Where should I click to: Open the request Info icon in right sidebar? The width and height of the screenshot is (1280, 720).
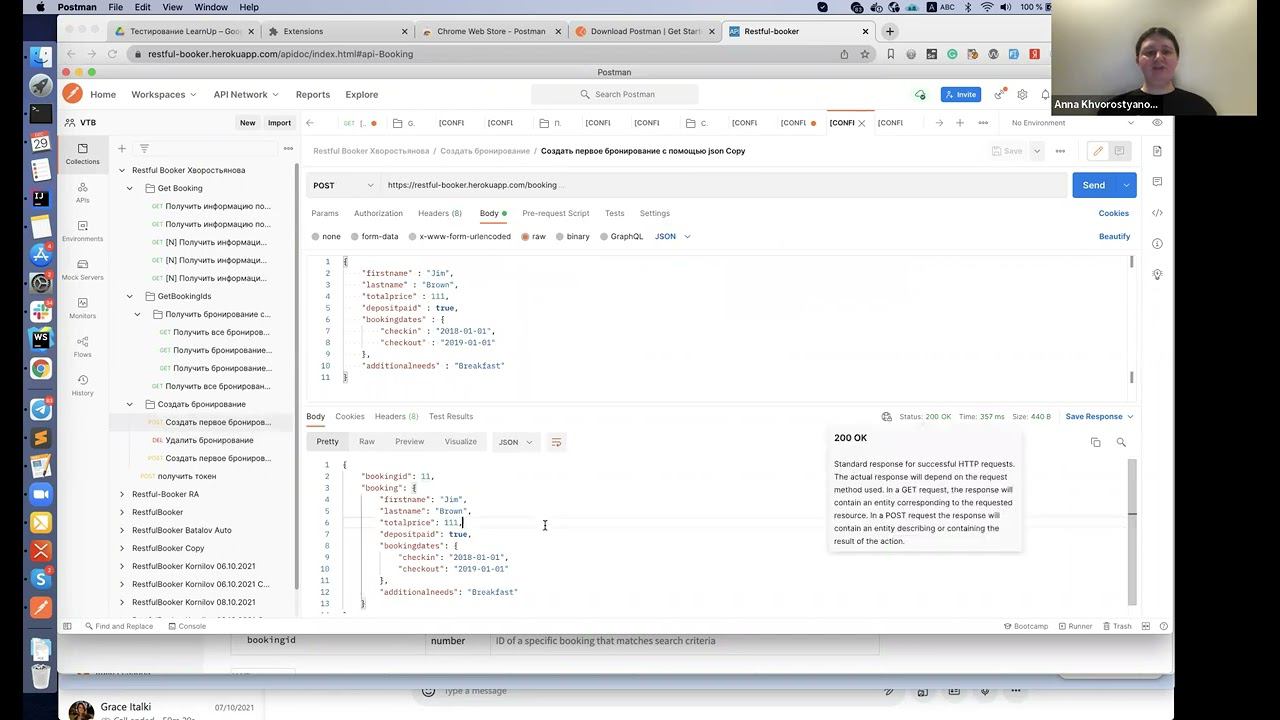1157,244
